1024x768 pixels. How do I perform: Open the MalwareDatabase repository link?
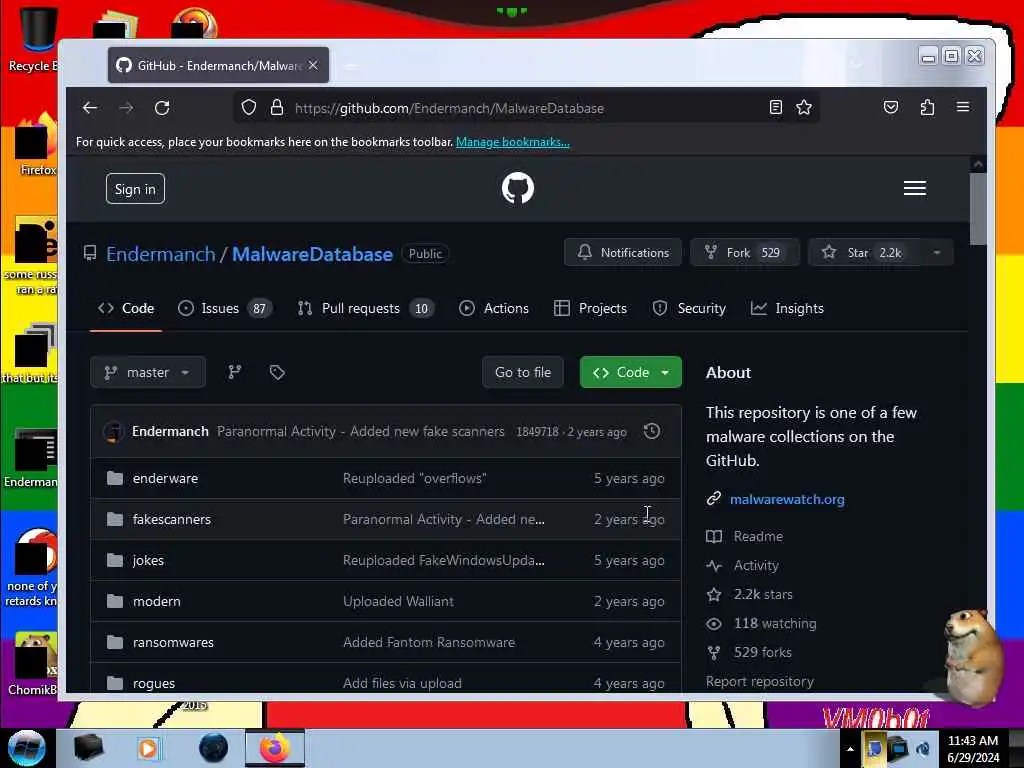click(312, 254)
